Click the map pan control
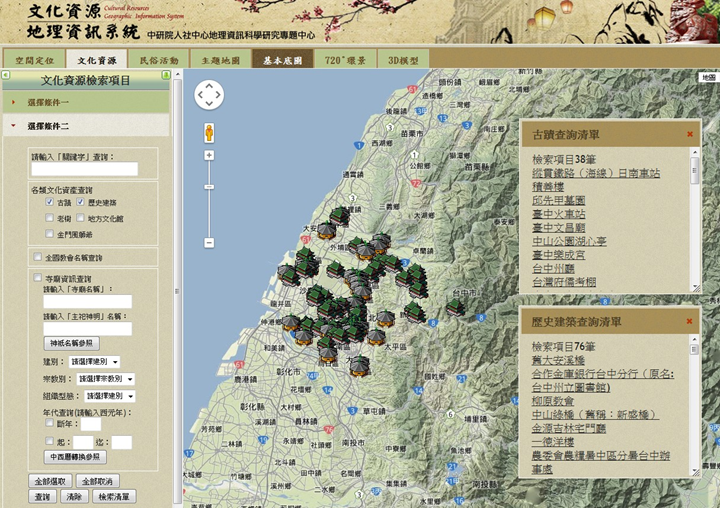 [x=209, y=95]
